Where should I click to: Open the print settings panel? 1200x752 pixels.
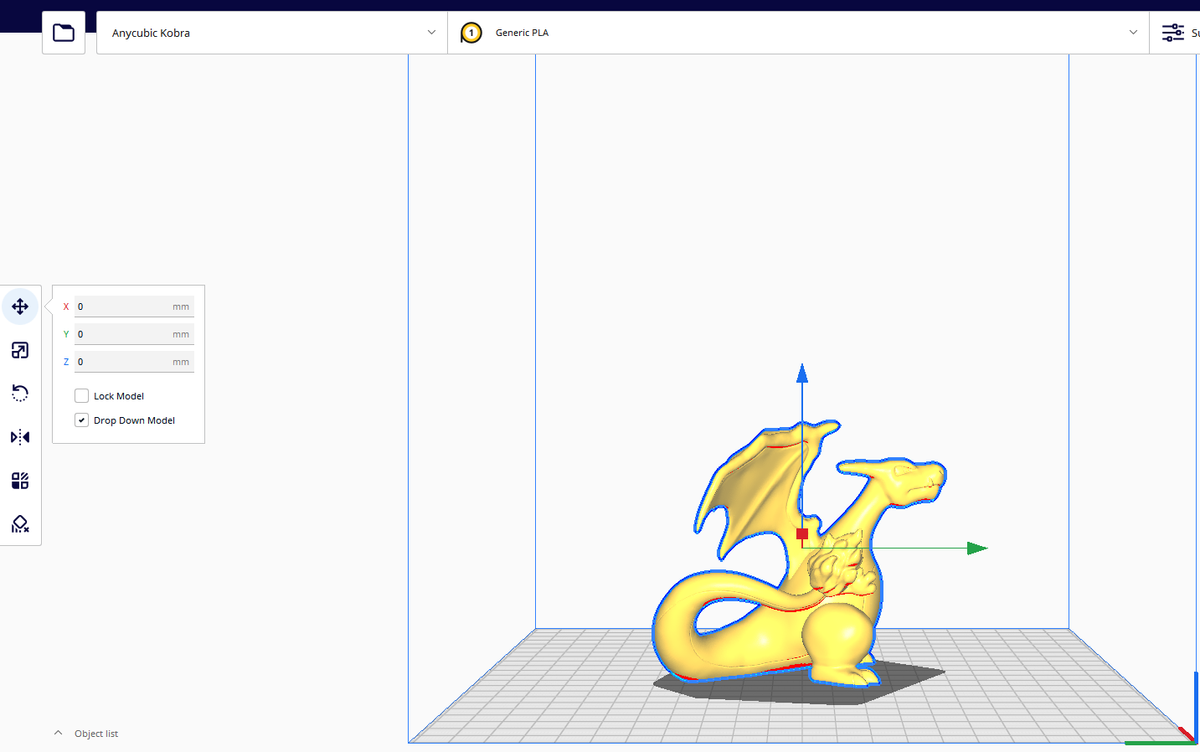(x=1173, y=32)
